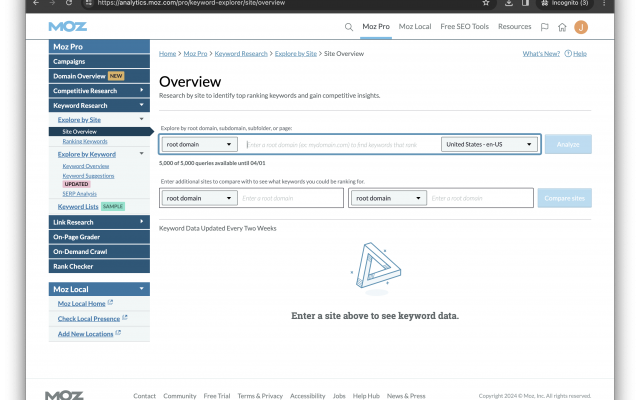Image resolution: width=640 pixels, height=400 pixels.
Task: Open second compare-site root domain dropdown
Action: tap(389, 198)
